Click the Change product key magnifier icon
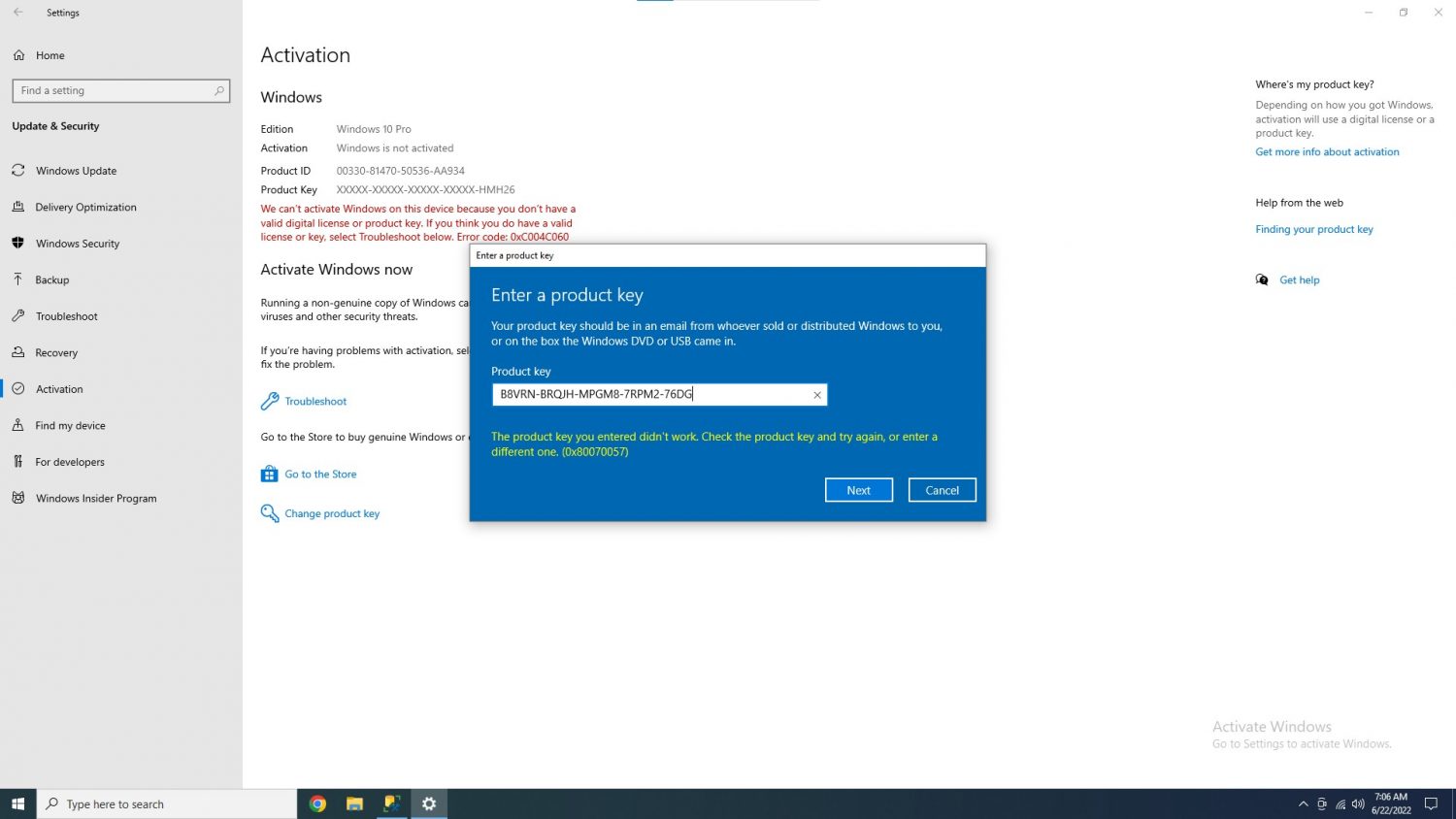 click(270, 513)
